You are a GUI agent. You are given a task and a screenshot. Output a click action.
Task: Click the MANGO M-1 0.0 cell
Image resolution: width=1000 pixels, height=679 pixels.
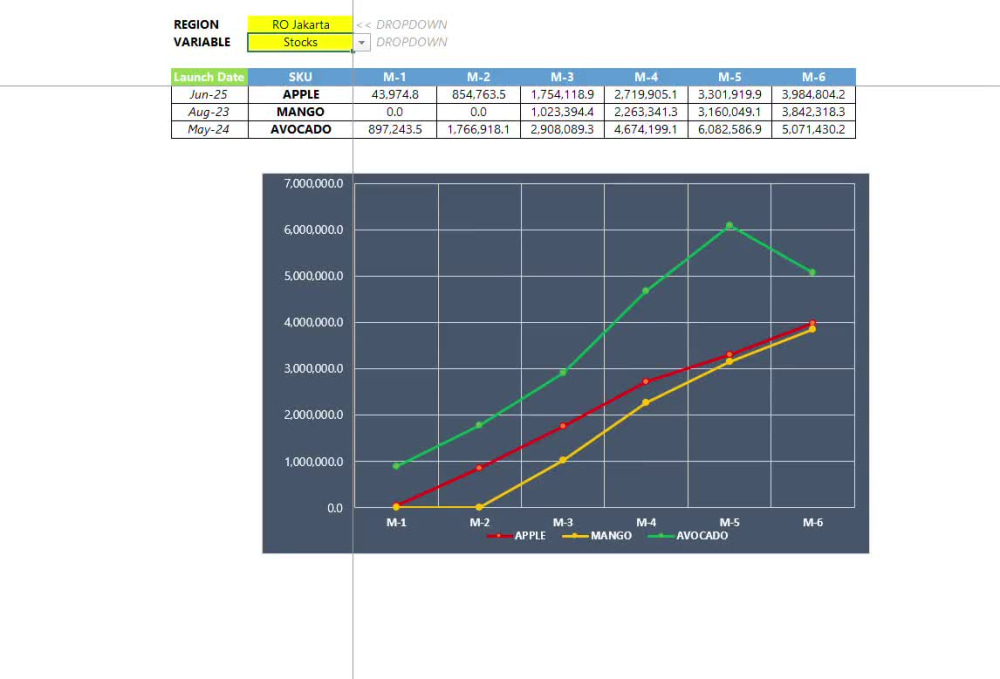(395, 112)
